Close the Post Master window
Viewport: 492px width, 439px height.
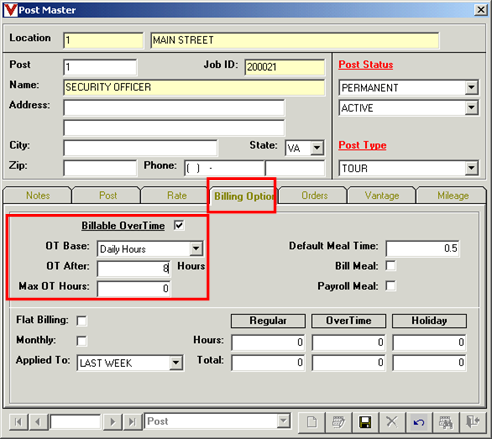[481, 10]
